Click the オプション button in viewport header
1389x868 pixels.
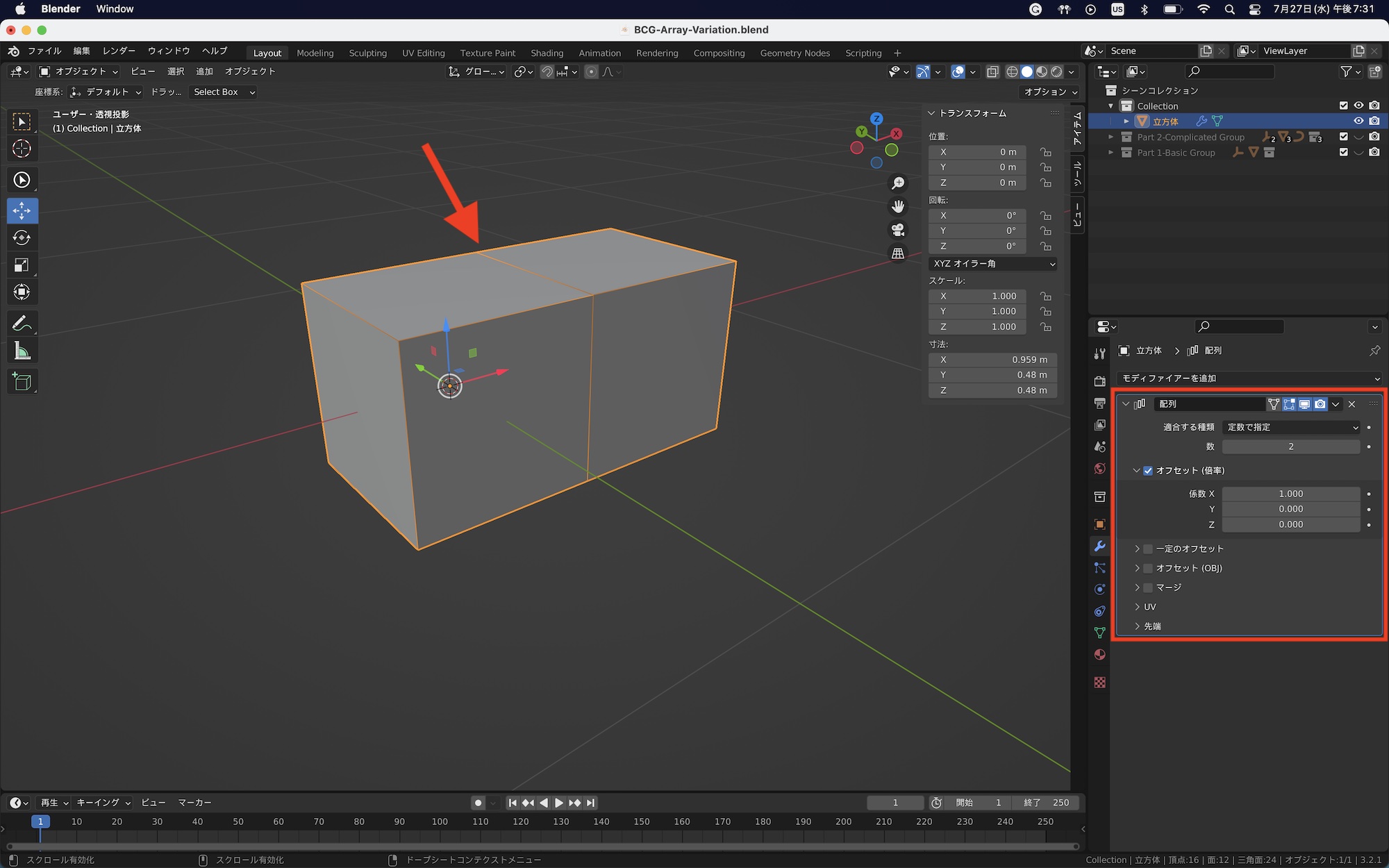(x=1050, y=92)
